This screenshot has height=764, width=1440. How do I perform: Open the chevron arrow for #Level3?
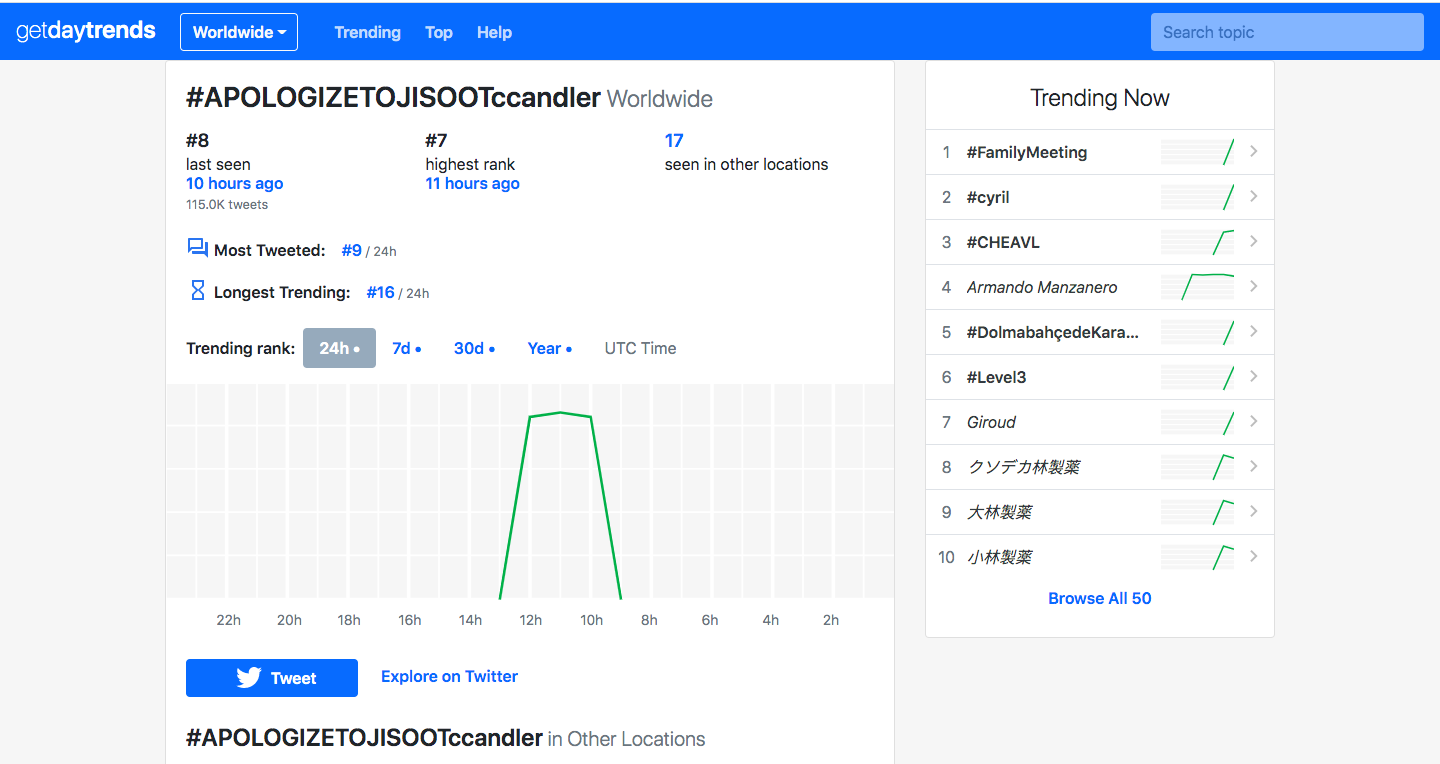[1254, 377]
